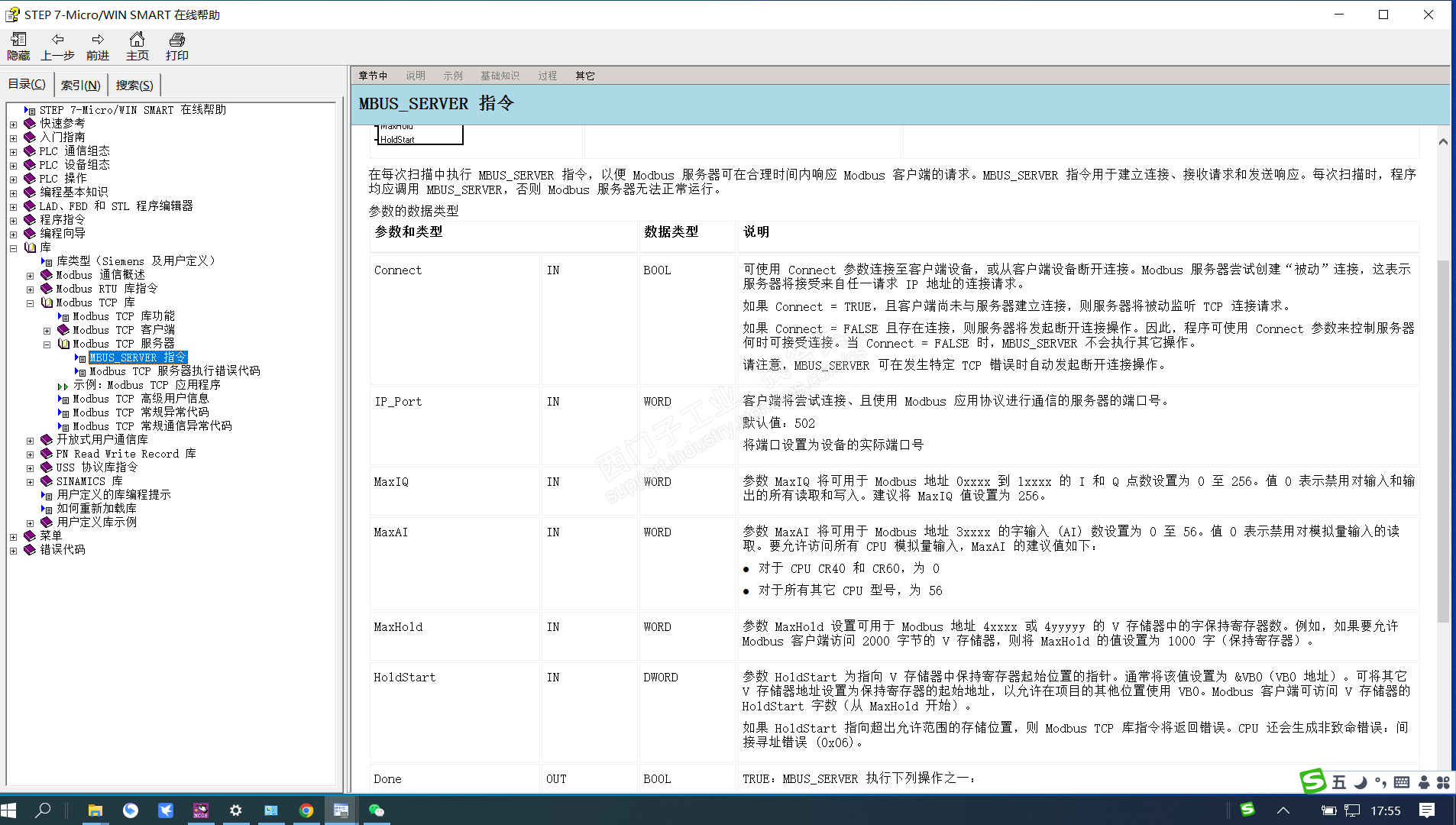Click open book icon beside 库
Screen dimensions: 1456x825
(x=30, y=247)
